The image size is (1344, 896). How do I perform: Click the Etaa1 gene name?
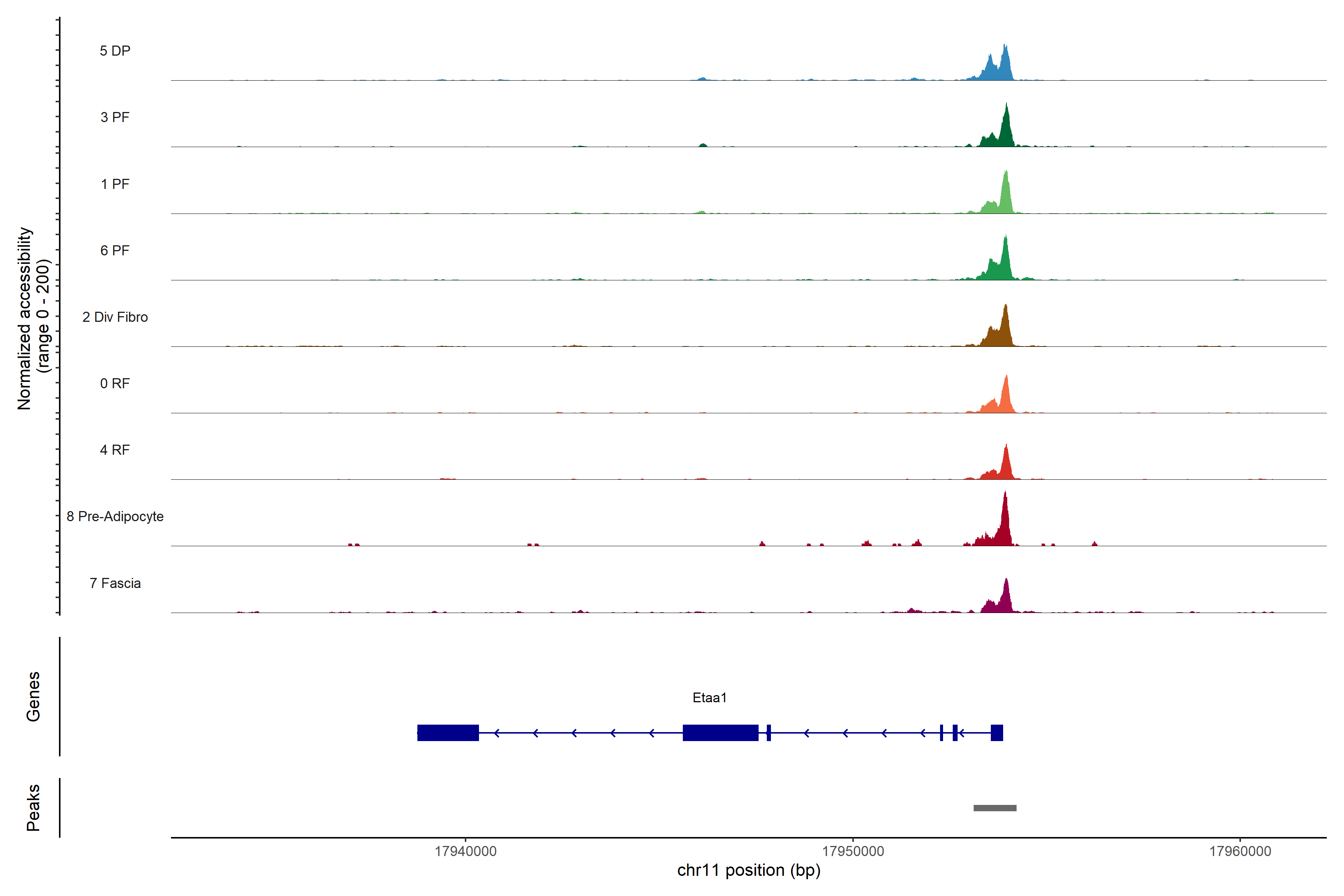click(709, 698)
